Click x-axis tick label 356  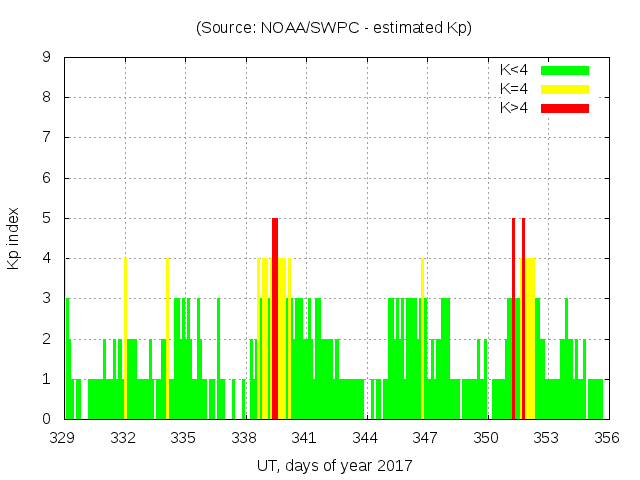pos(606,438)
